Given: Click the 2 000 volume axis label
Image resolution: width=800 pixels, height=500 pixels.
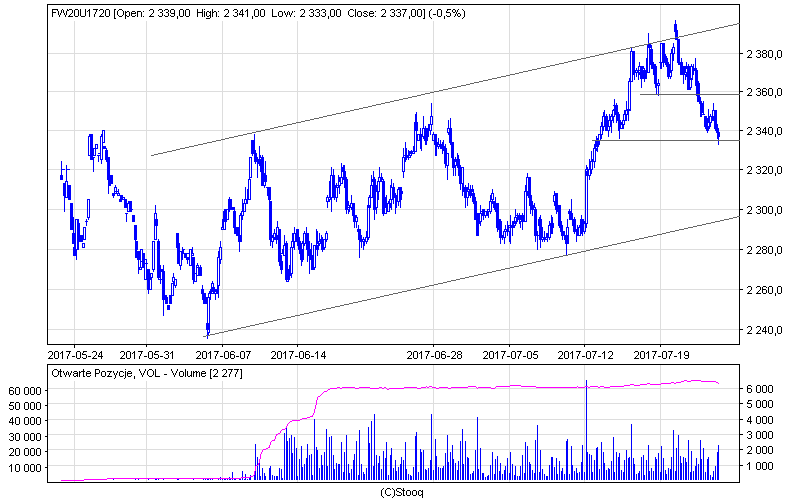Looking at the screenshot, I should (760, 451).
